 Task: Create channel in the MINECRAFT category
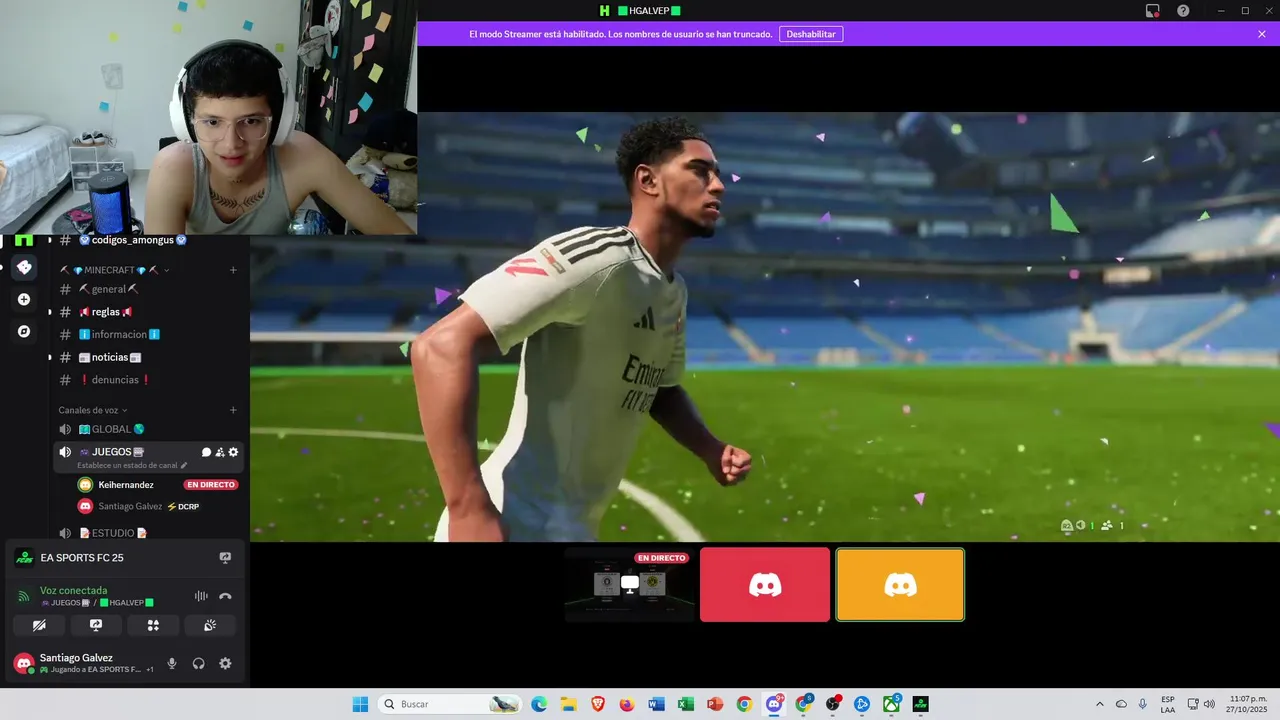coord(233,270)
